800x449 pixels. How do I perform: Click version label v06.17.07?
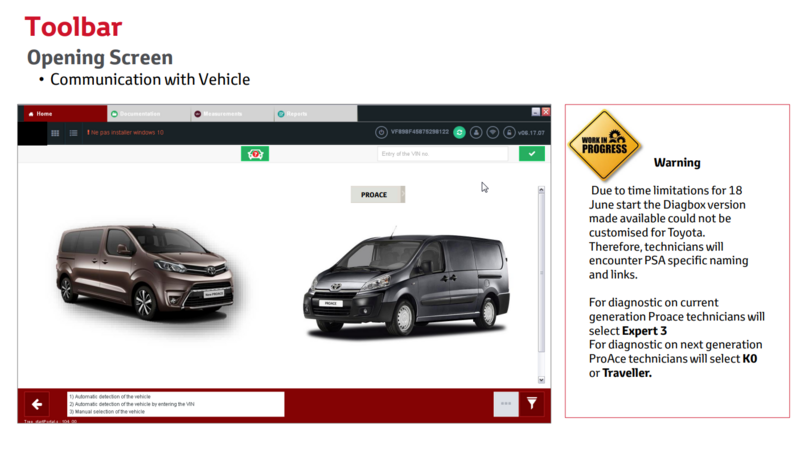point(531,133)
